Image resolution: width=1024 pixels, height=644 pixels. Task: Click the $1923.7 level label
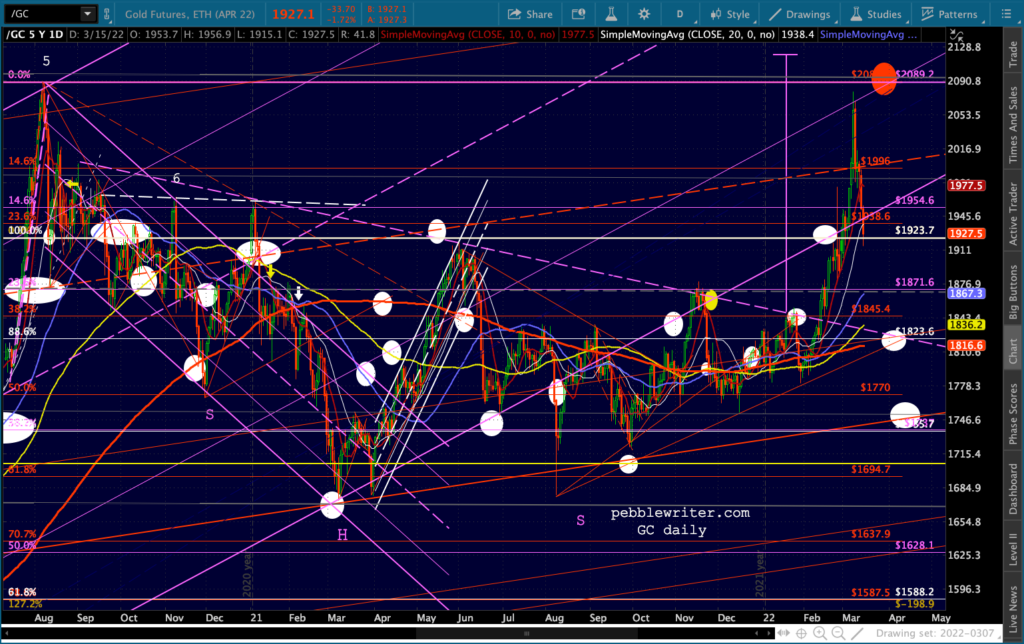pos(914,231)
